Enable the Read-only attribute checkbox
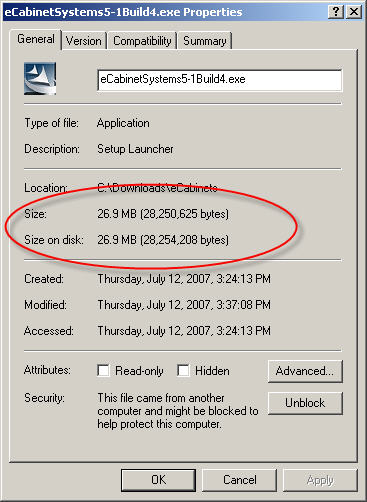 [x=103, y=370]
